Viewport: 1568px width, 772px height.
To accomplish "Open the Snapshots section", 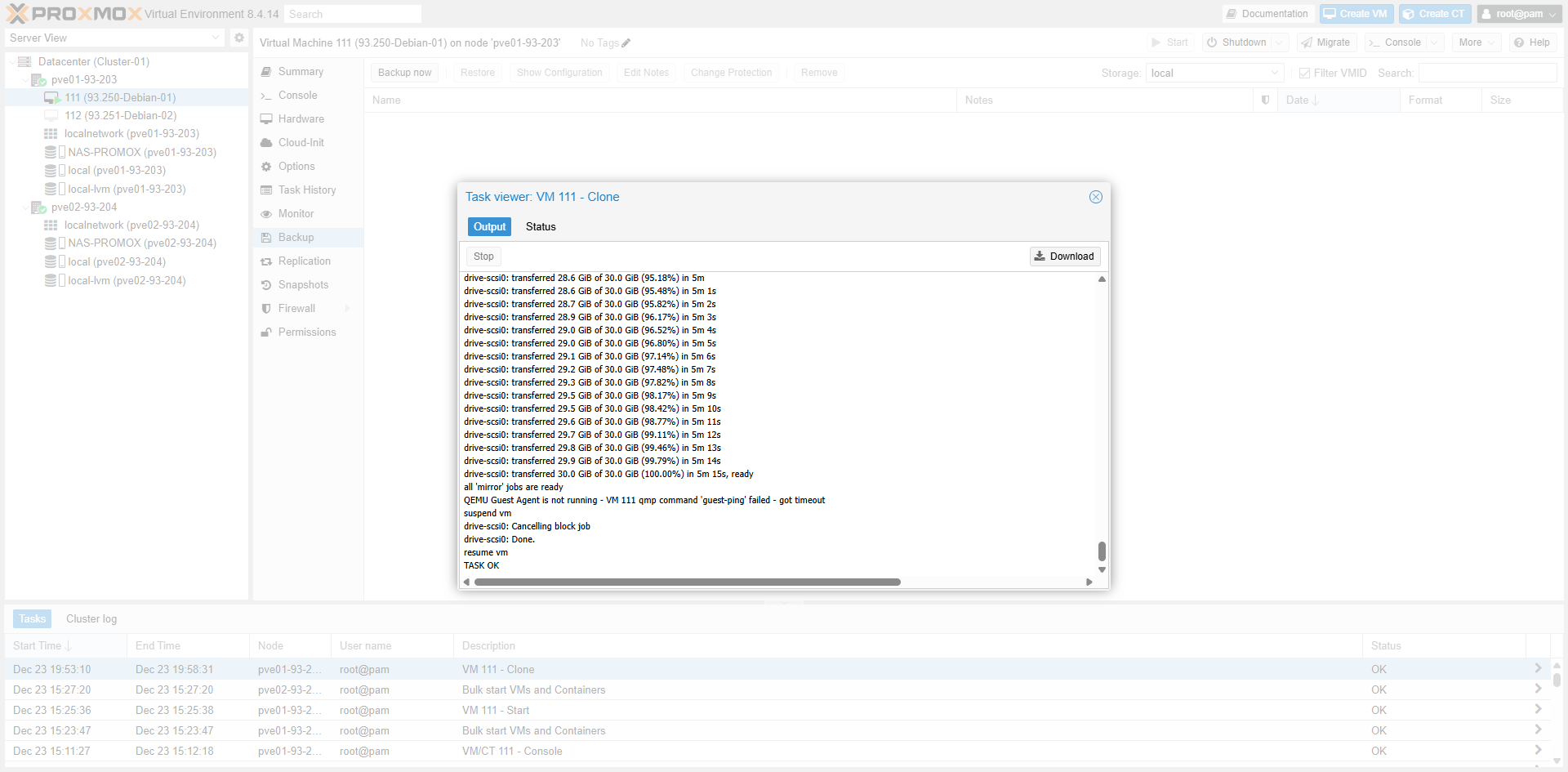I will click(x=303, y=285).
